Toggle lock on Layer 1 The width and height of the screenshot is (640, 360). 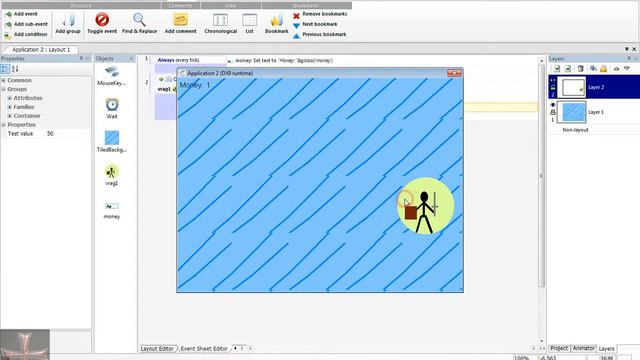[x=553, y=112]
